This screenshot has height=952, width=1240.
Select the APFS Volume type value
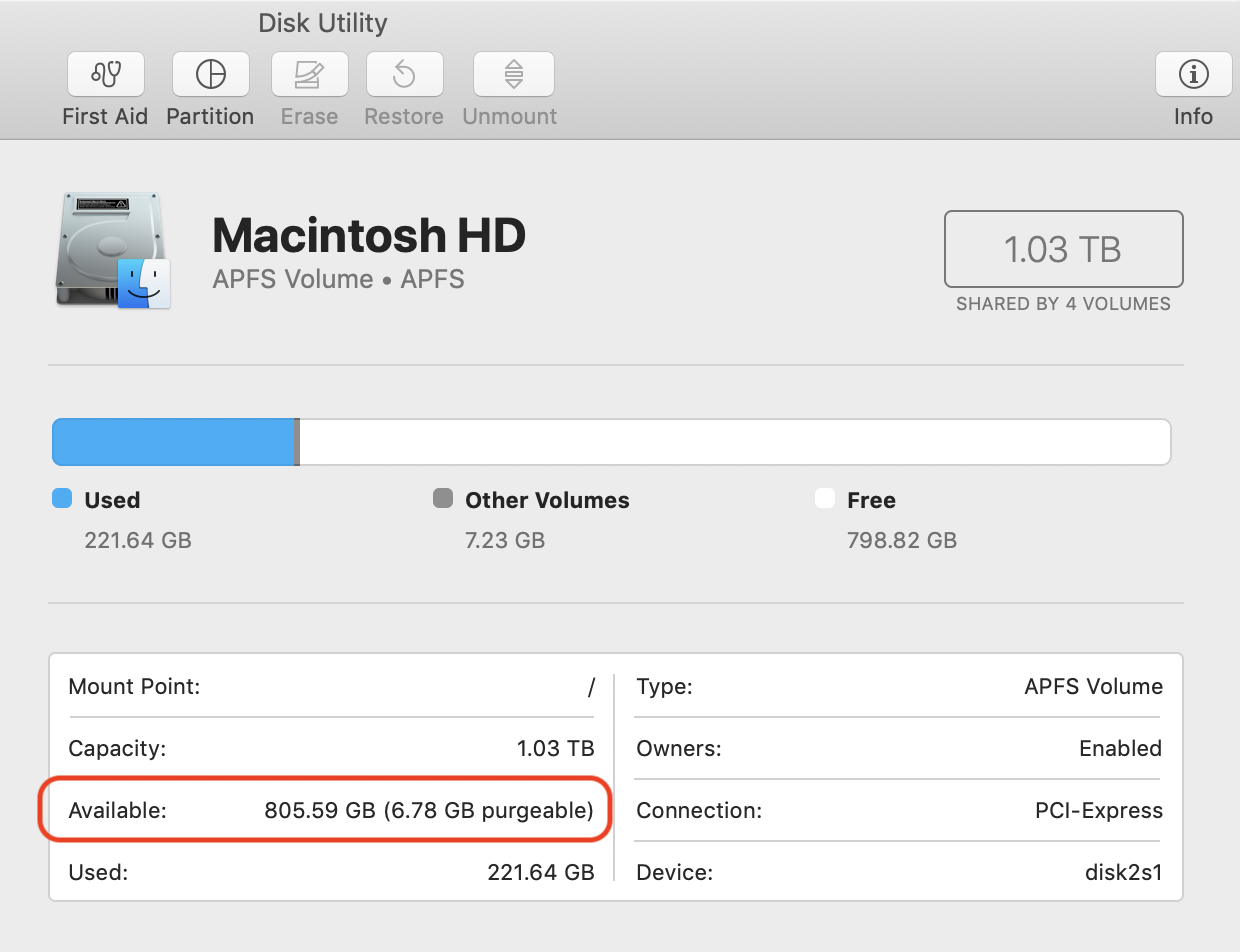click(x=1094, y=687)
